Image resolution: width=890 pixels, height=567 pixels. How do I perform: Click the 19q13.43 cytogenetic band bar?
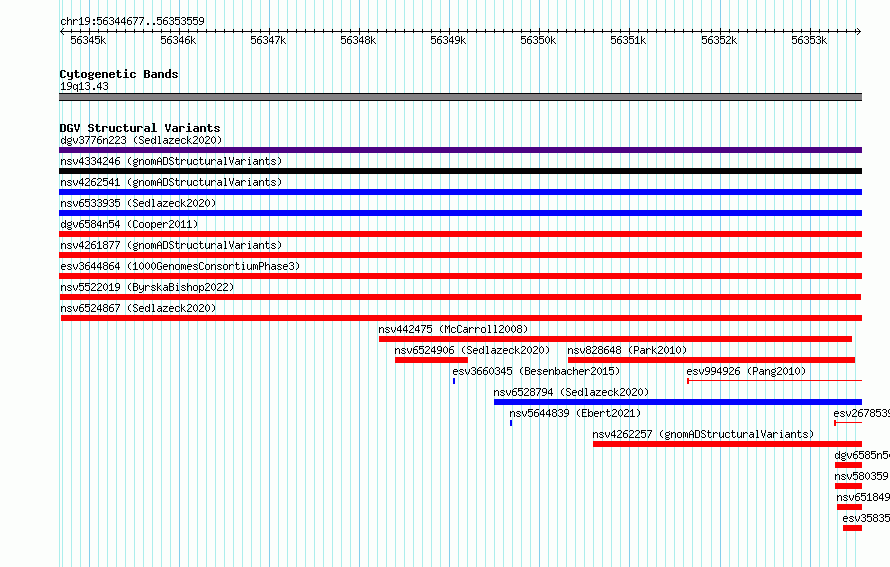[x=460, y=97]
